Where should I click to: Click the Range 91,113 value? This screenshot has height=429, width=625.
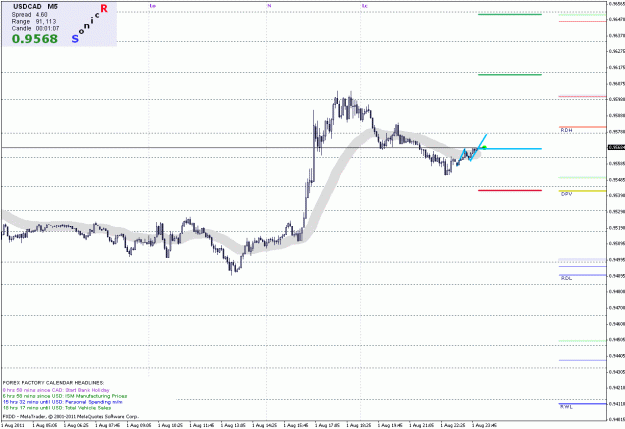(34, 22)
